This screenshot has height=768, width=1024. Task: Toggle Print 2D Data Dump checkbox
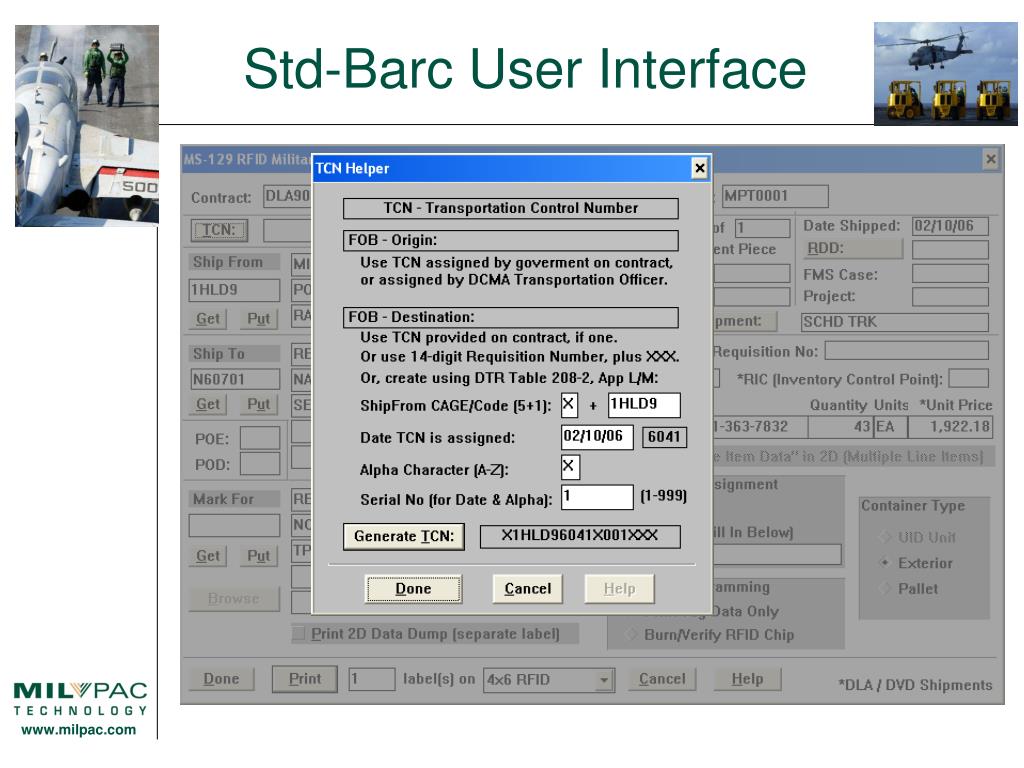click(299, 633)
